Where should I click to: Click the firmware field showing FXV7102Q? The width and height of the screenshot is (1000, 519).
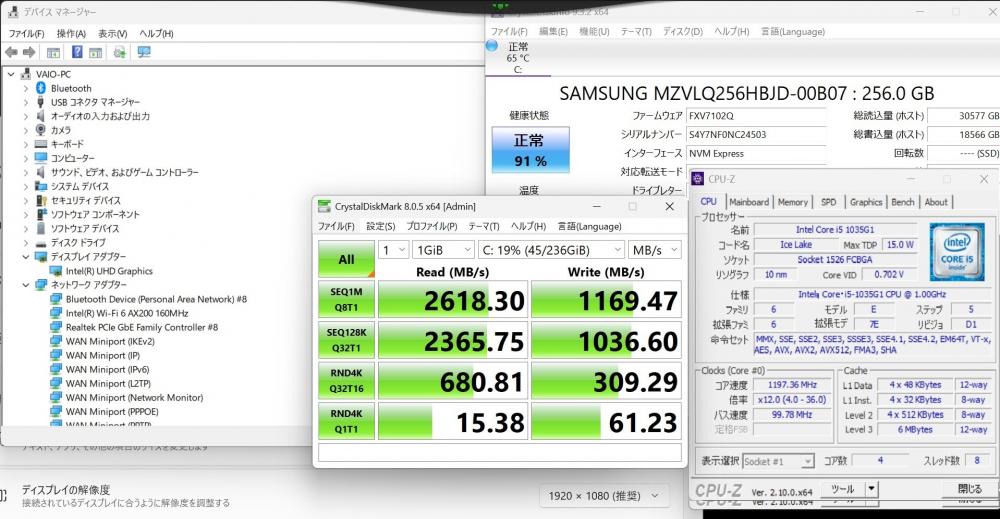(x=756, y=115)
